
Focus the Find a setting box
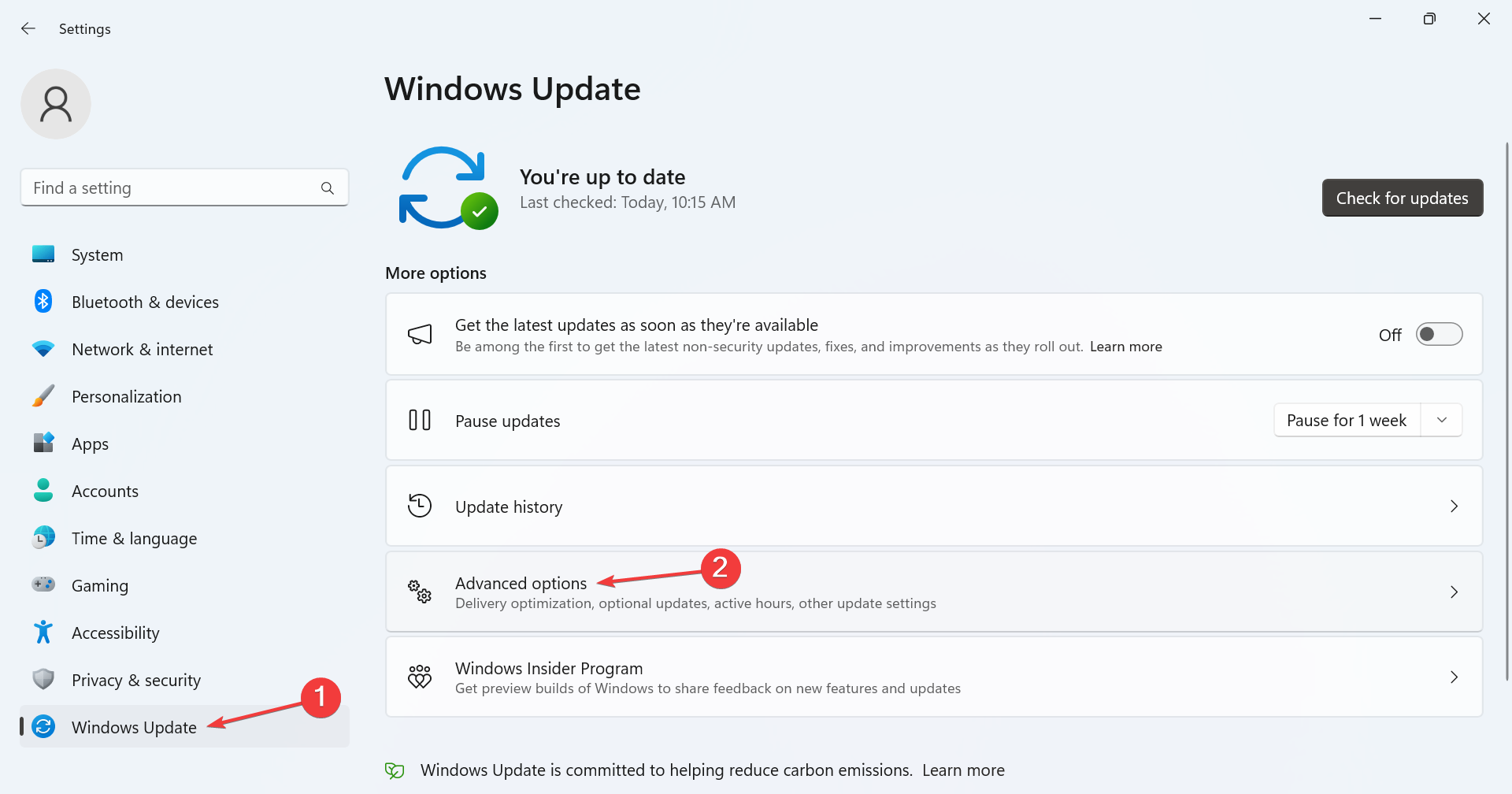tap(184, 187)
